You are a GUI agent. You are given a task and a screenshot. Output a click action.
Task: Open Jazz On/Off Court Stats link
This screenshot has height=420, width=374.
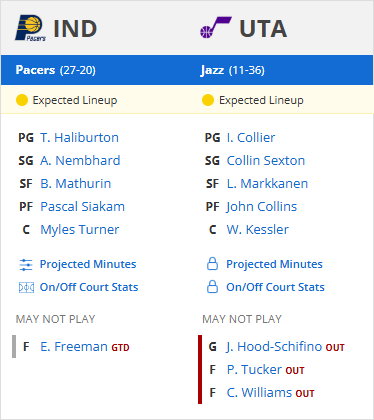275,287
